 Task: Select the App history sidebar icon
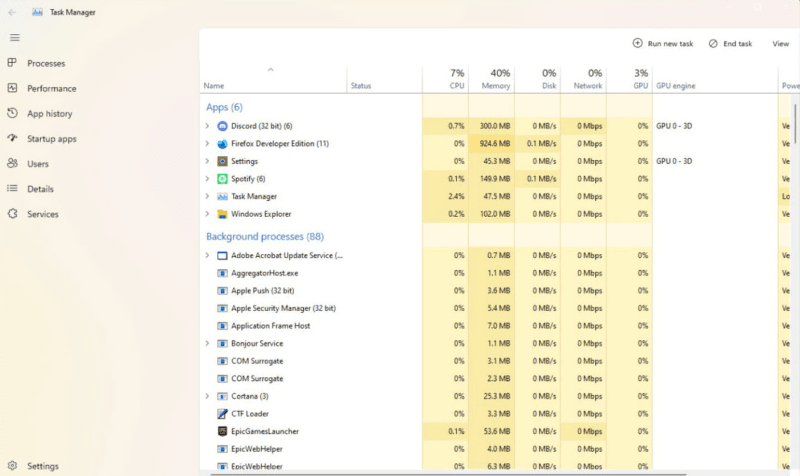coord(12,113)
